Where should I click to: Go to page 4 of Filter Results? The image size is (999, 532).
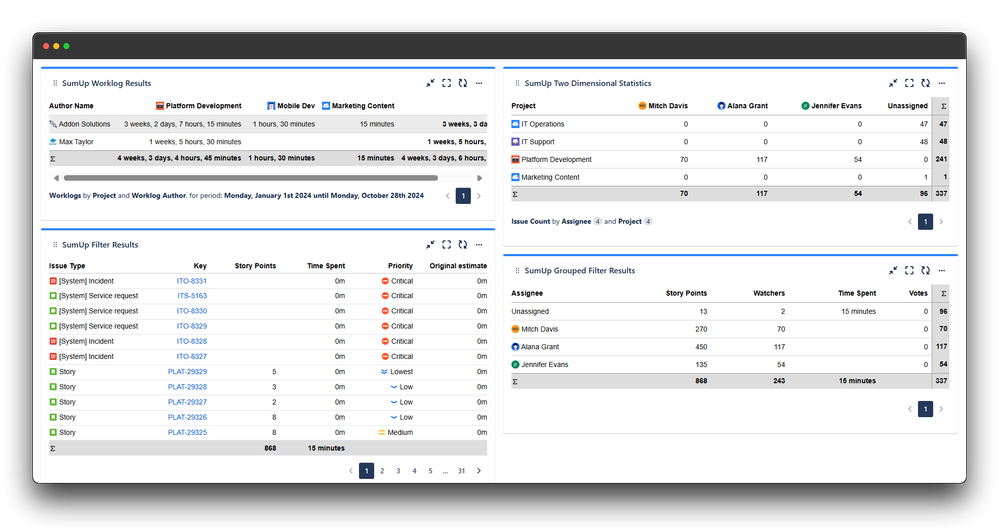(414, 471)
